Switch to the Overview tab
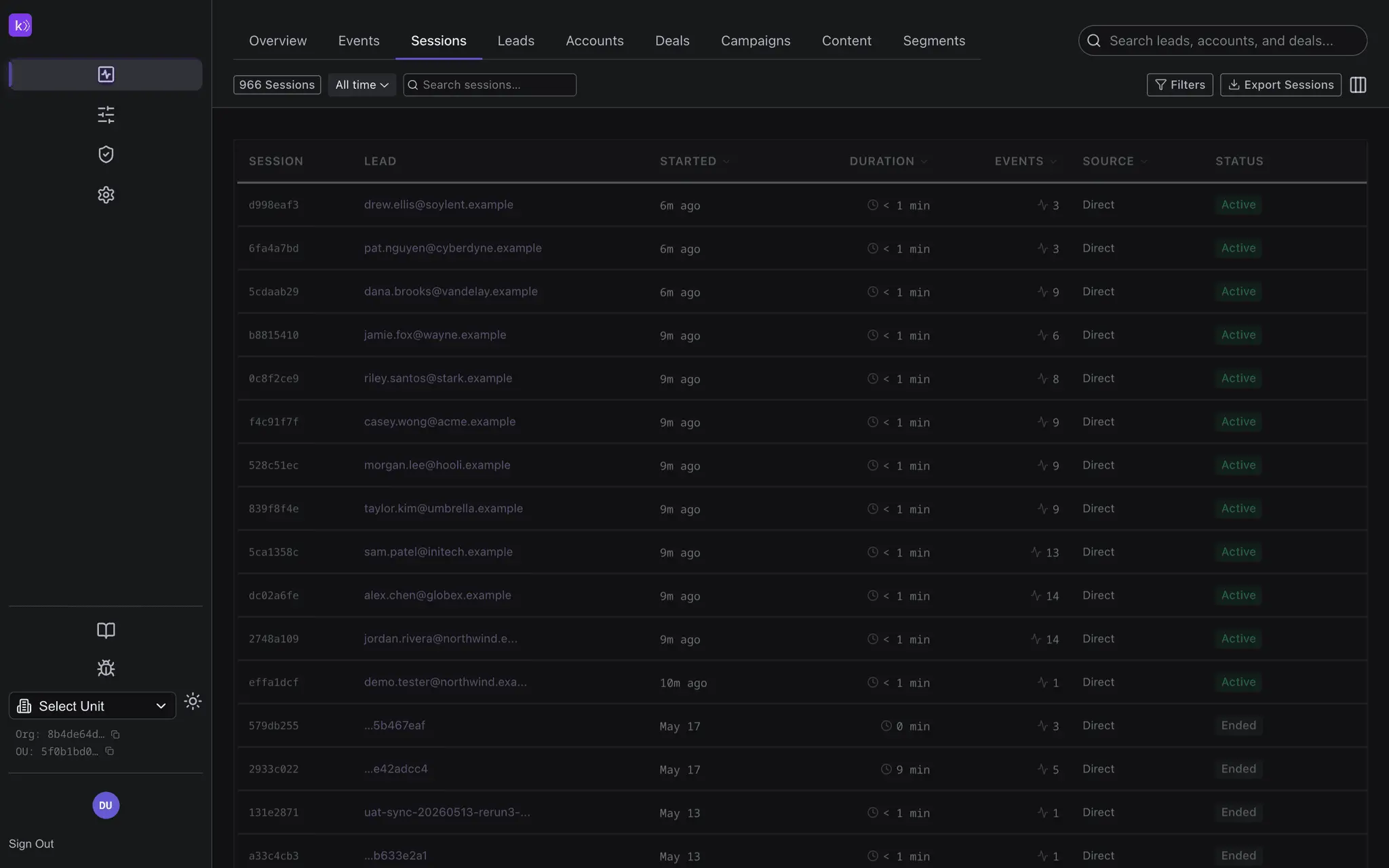Image resolution: width=1389 pixels, height=868 pixels. click(277, 41)
